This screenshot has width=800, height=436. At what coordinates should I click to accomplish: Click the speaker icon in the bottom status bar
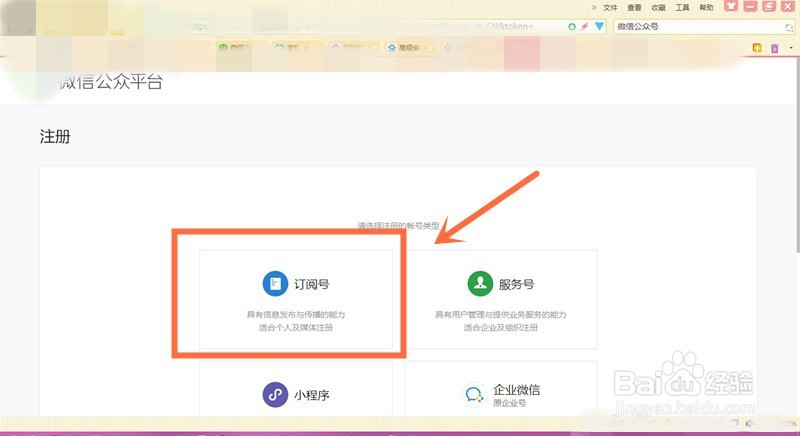pos(749,423)
